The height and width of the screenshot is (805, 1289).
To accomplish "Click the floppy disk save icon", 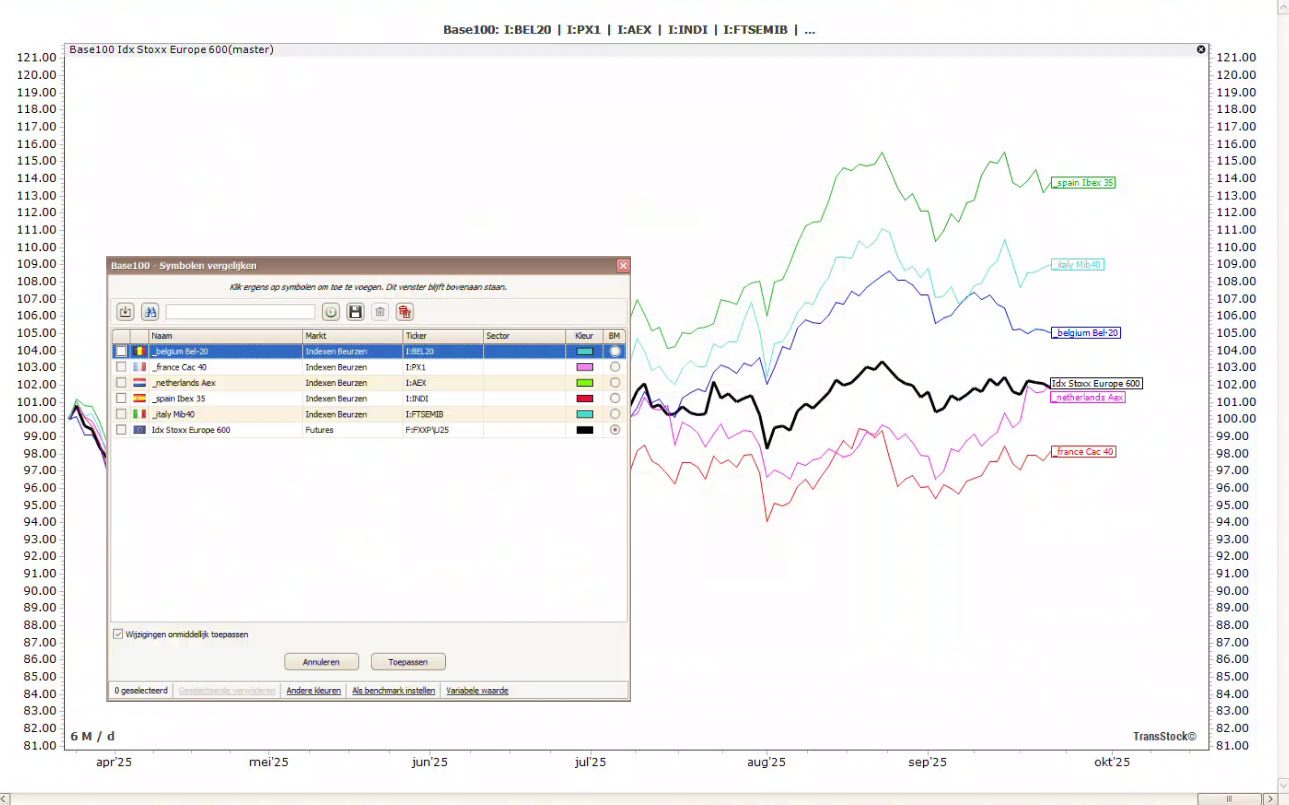I will pos(355,312).
